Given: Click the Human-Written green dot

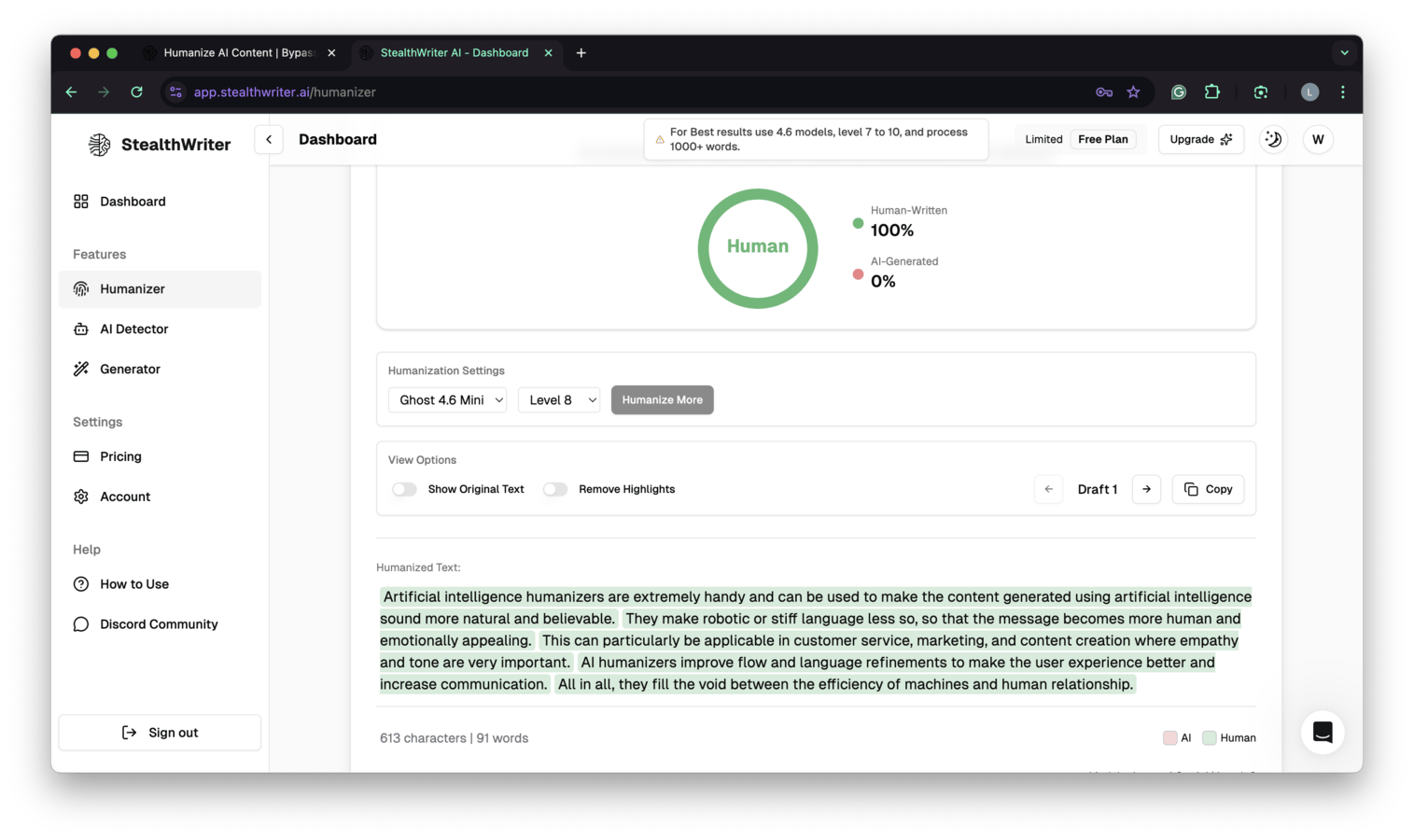Looking at the screenshot, I should tap(858, 223).
